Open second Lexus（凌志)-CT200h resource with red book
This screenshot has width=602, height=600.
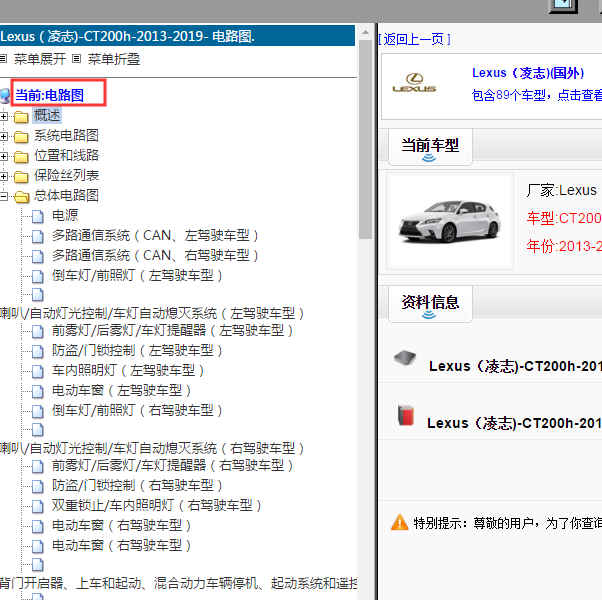click(514, 423)
